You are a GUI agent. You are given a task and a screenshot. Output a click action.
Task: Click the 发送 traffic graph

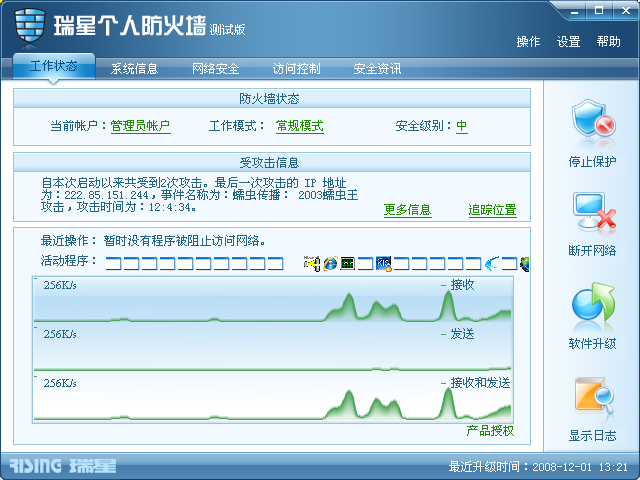[x=273, y=349]
